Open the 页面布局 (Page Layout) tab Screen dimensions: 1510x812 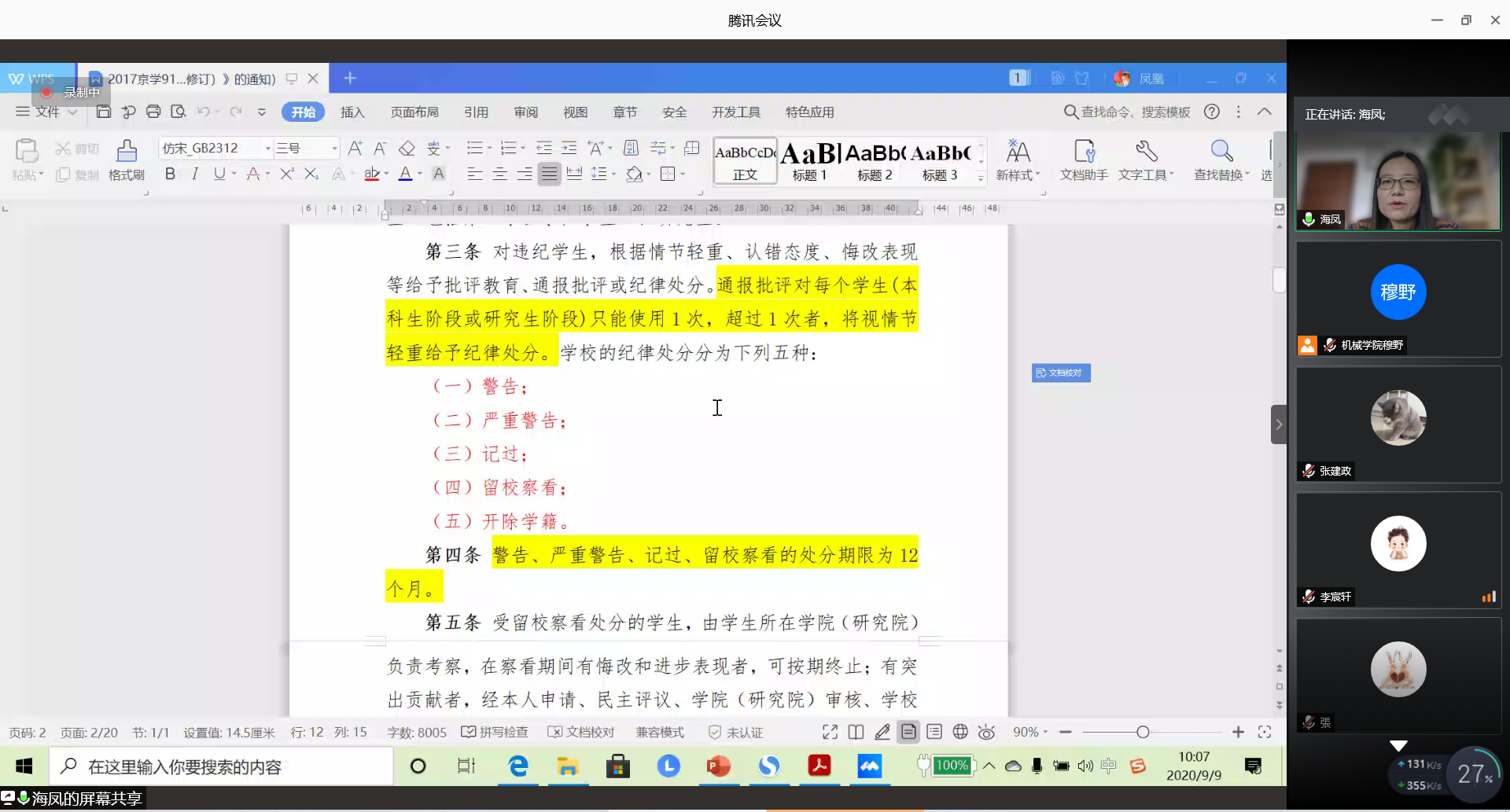click(414, 112)
